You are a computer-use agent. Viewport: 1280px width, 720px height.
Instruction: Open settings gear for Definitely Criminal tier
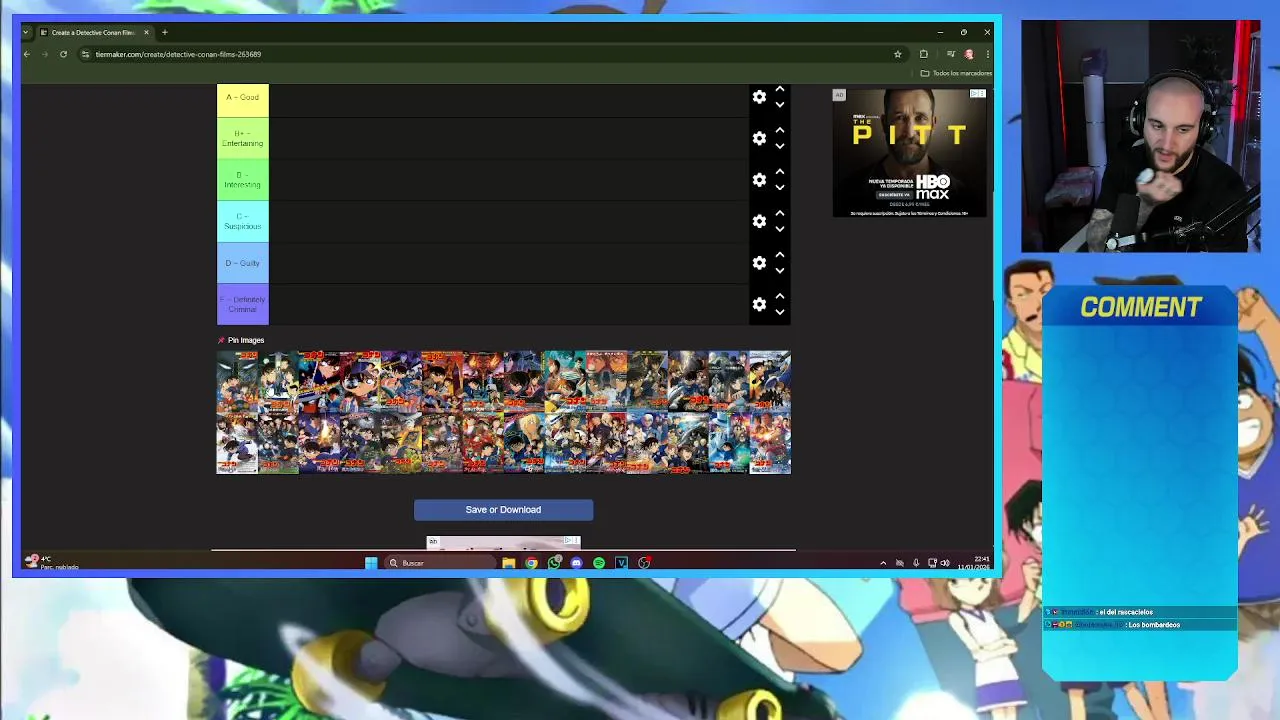click(x=759, y=304)
